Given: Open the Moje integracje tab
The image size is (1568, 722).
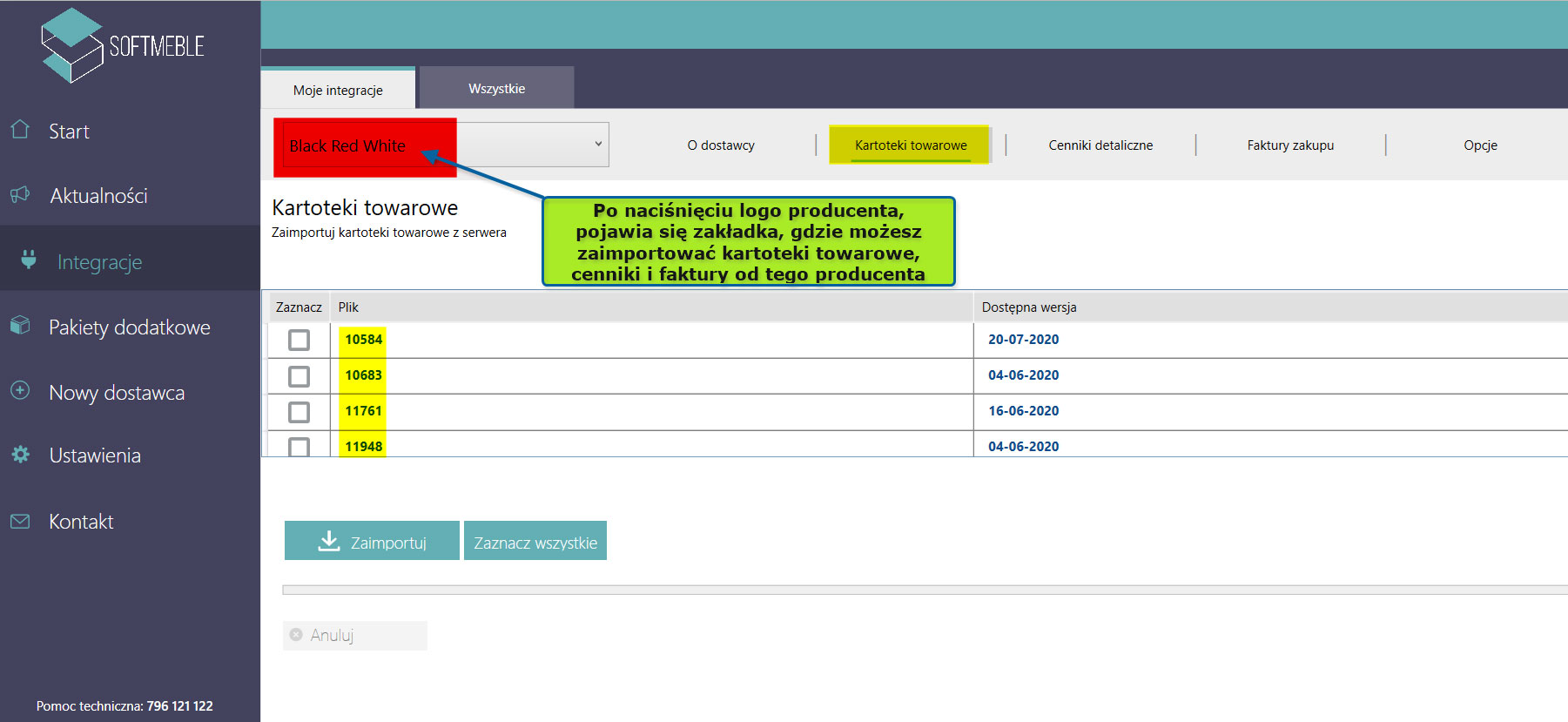Looking at the screenshot, I should click(338, 90).
